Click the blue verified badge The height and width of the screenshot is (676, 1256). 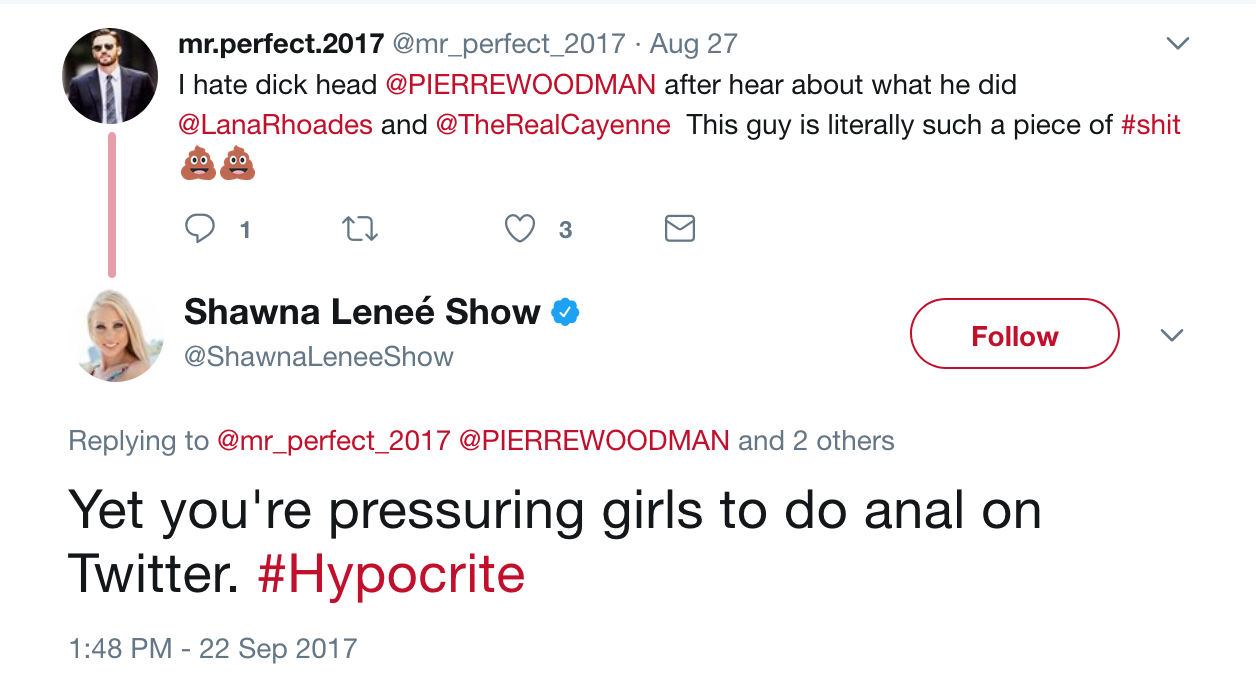[x=566, y=312]
